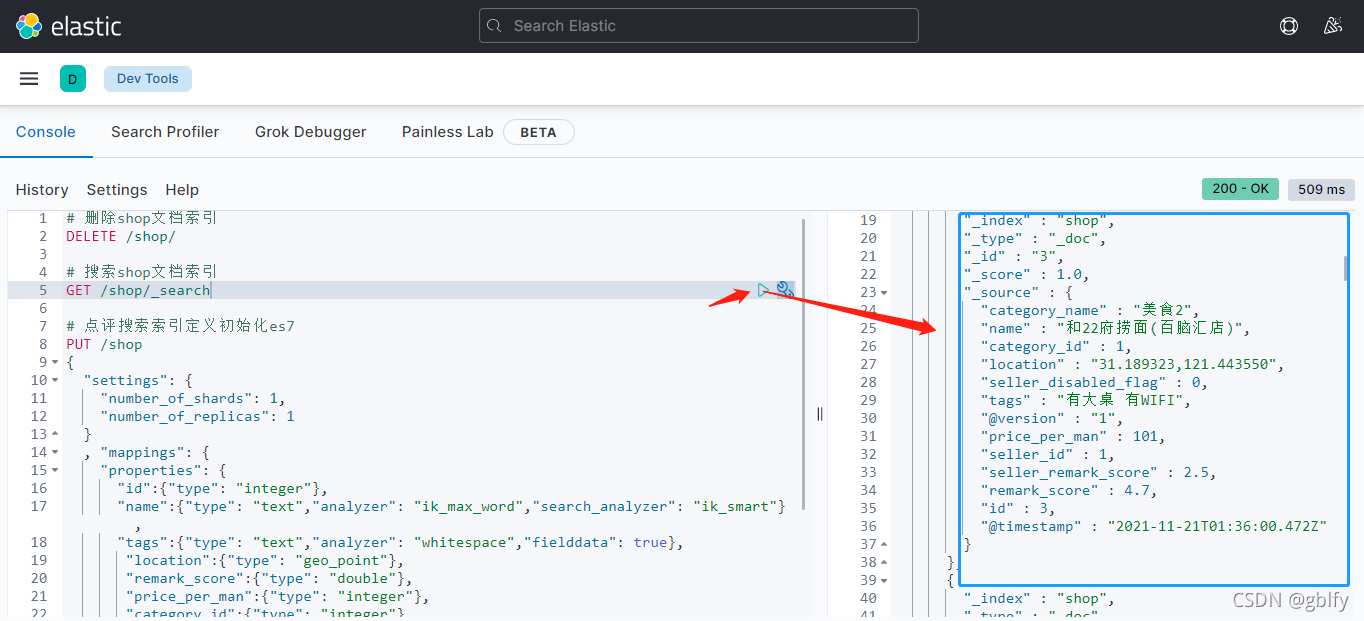Click the "_type" : "_doc" line 20
The height and width of the screenshot is (621, 1364).
coord(1035,238)
